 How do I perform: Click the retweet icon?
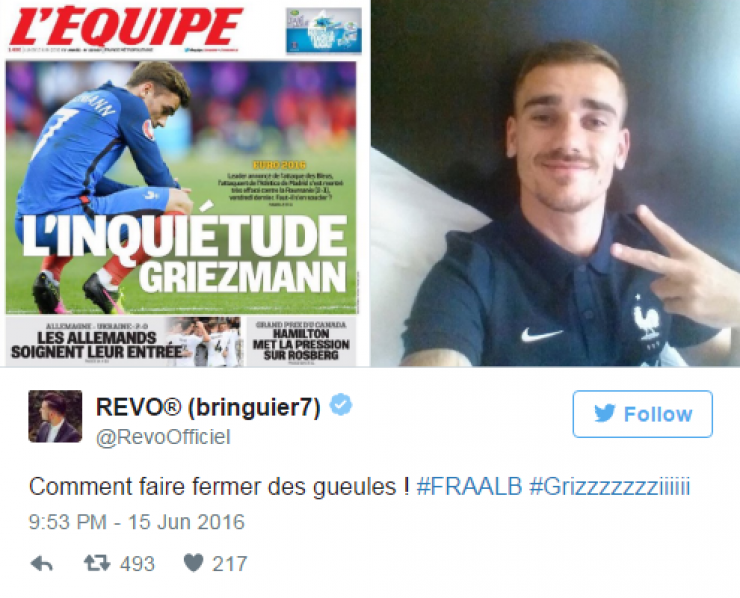click(97, 563)
